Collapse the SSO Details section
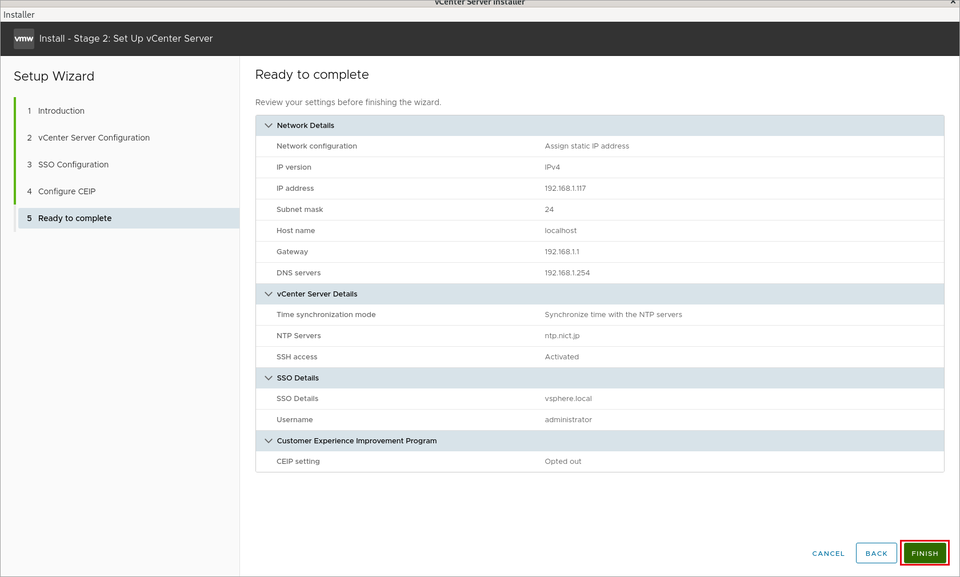 click(268, 378)
